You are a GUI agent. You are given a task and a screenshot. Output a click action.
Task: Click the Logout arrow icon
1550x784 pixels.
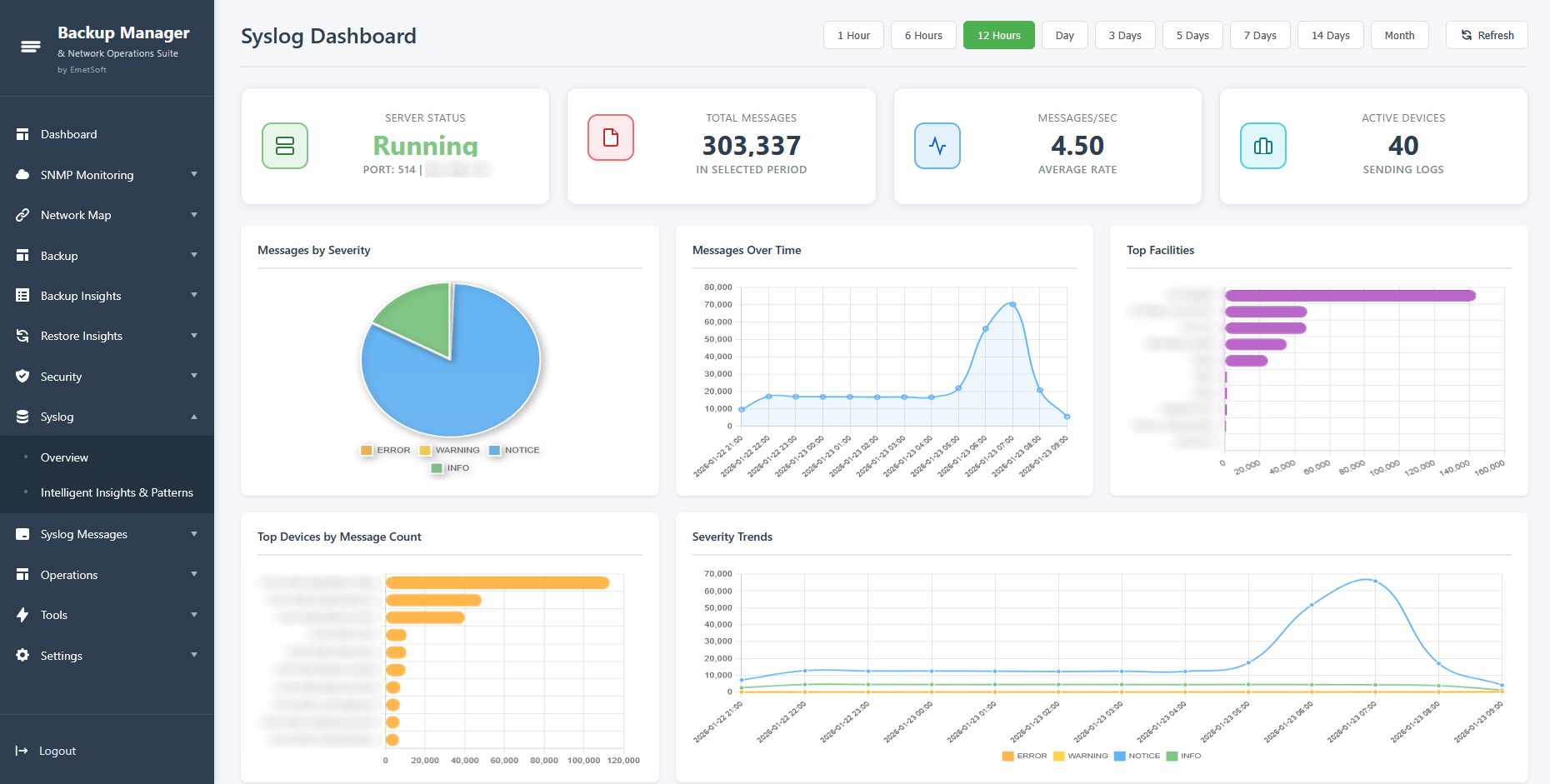pyautogui.click(x=22, y=751)
